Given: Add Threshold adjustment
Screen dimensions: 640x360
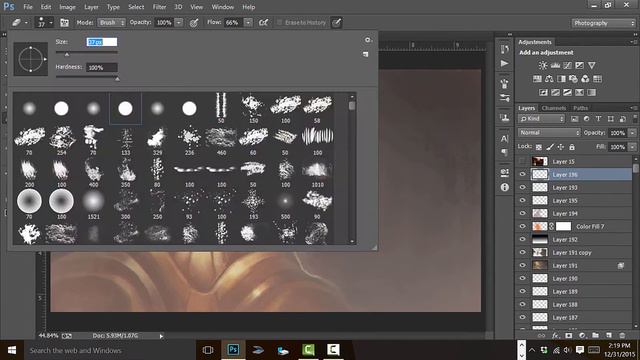Looking at the screenshot, I should point(567,93).
